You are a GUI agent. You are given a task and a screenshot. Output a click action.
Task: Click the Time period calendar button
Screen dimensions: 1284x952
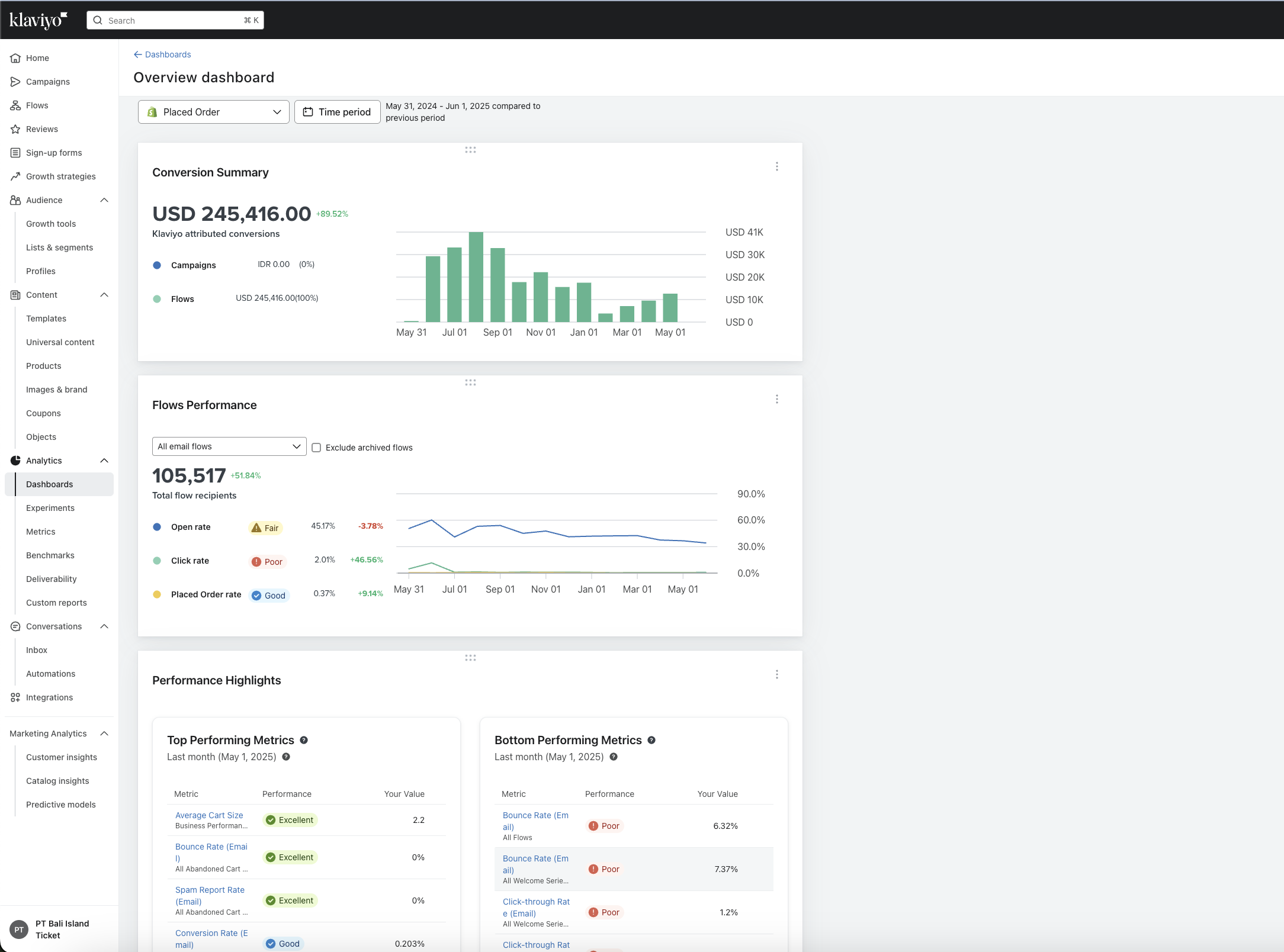(337, 112)
